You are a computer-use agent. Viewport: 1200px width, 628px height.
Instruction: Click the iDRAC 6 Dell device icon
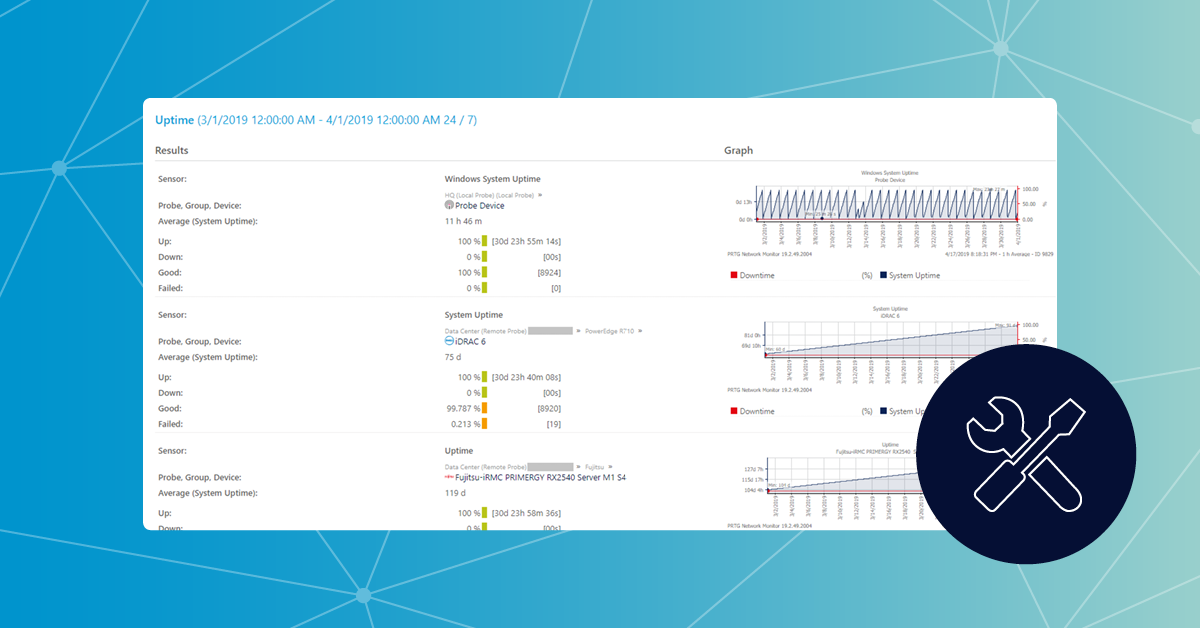[449, 341]
